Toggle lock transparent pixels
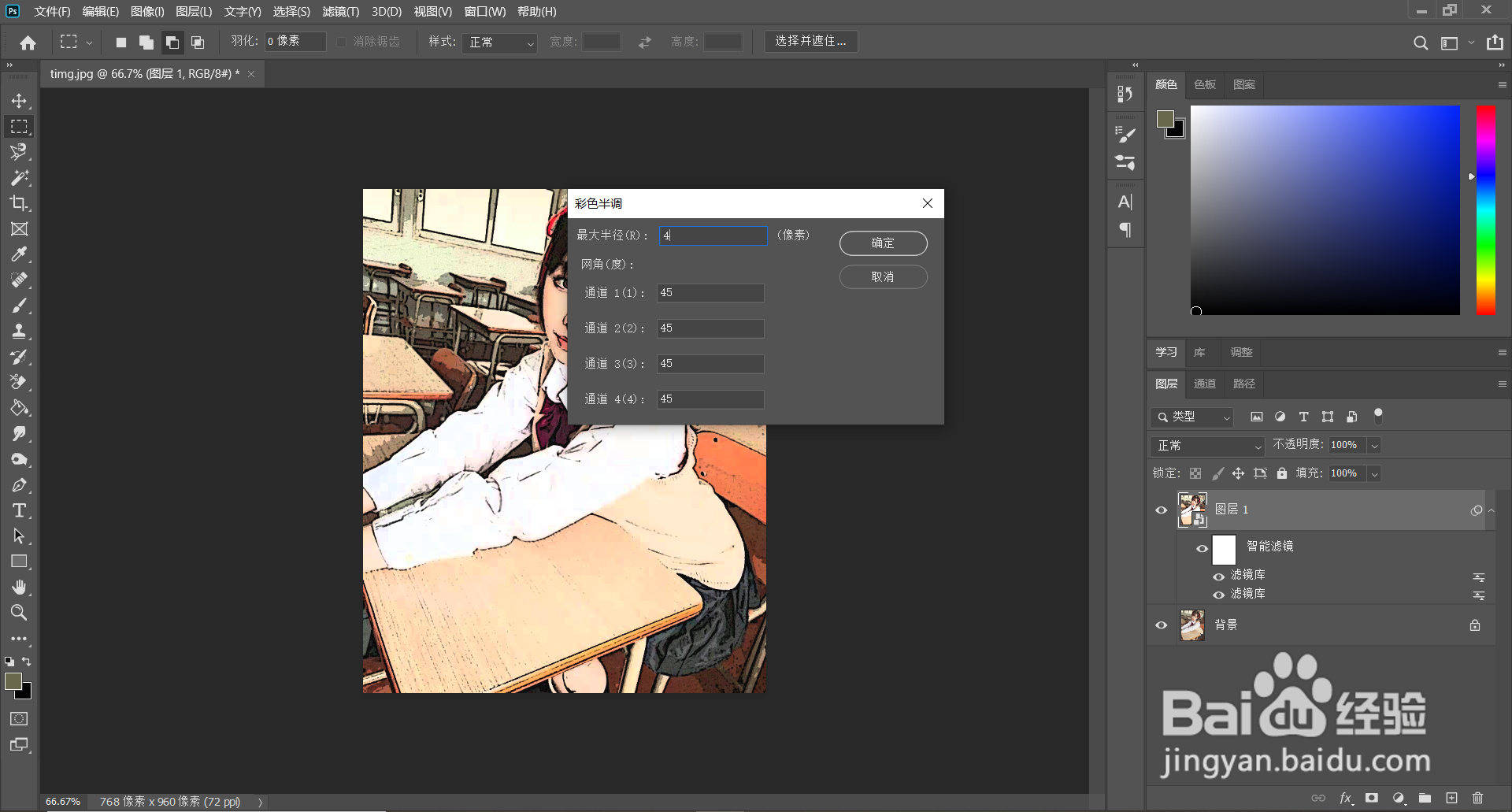 [x=1195, y=473]
